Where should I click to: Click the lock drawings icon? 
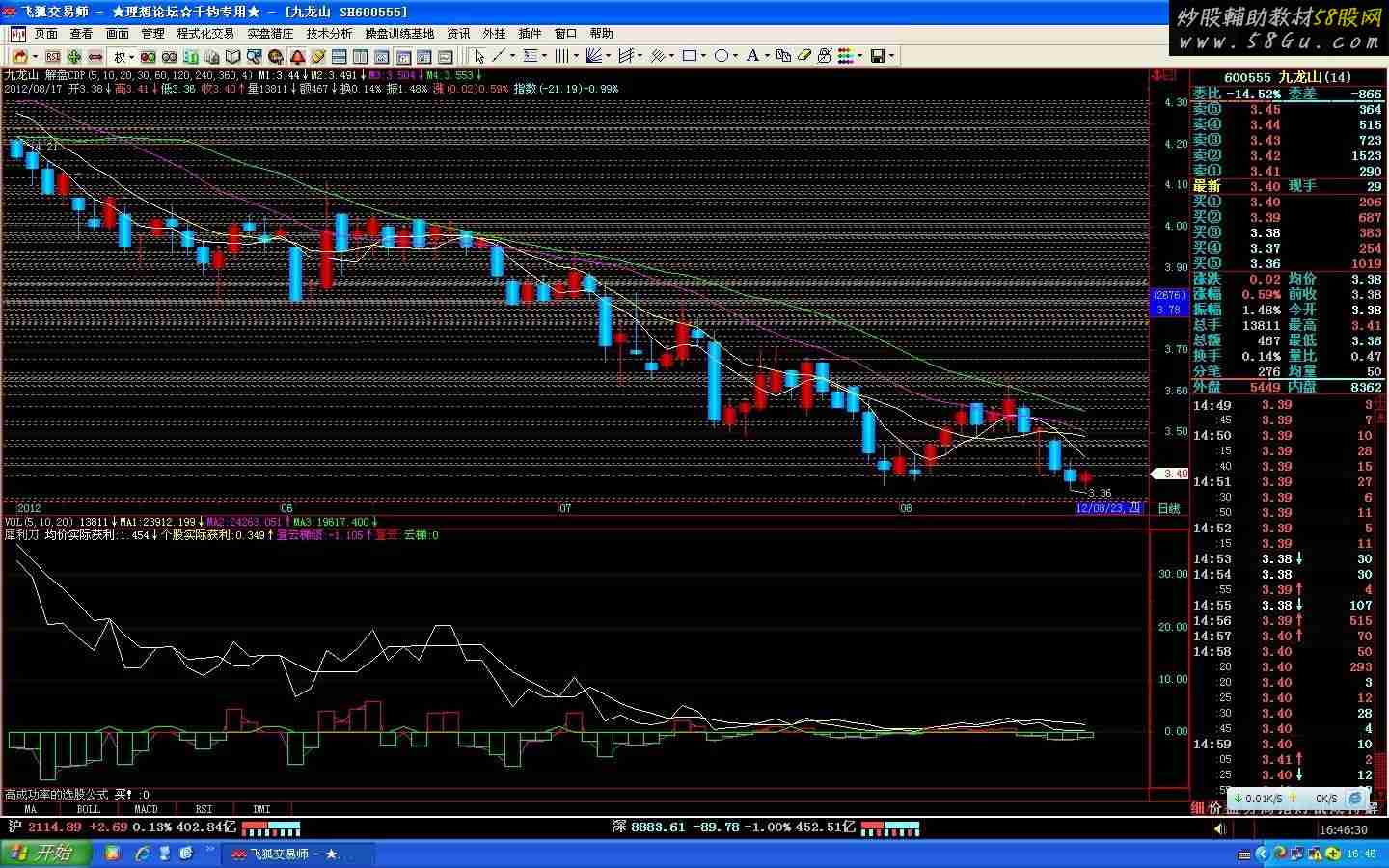click(x=825, y=56)
